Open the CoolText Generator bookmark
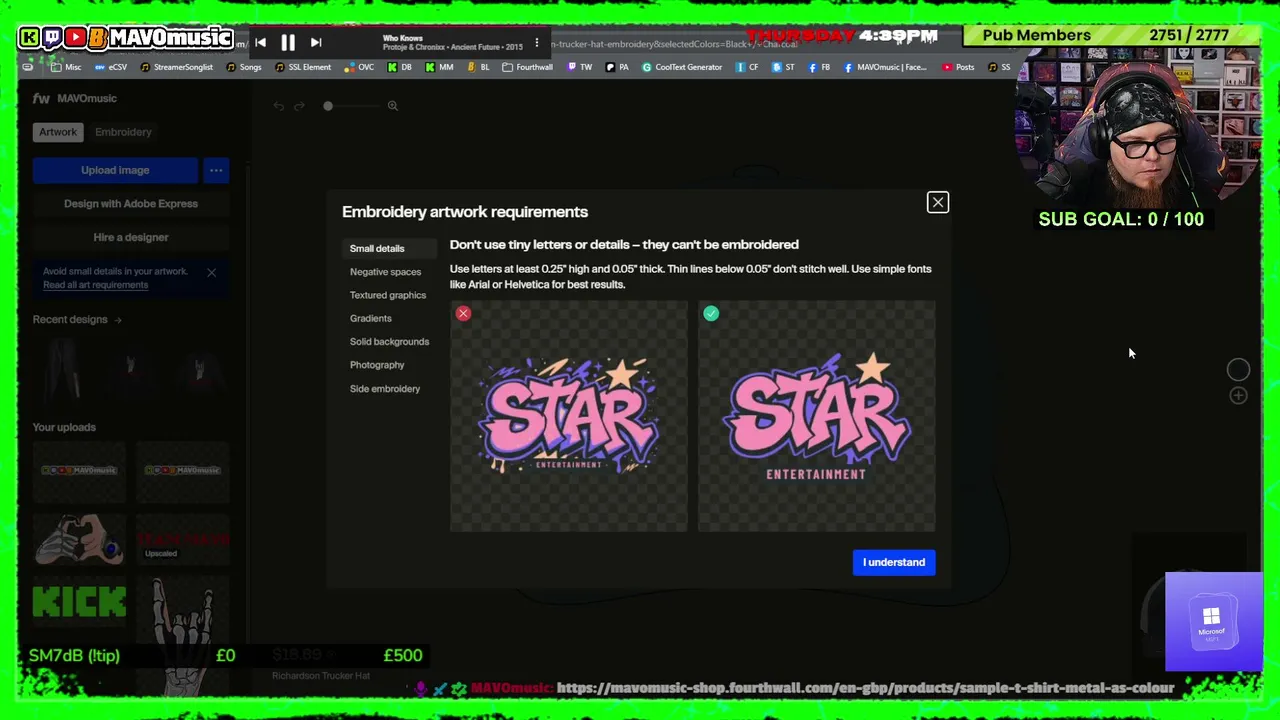 click(682, 68)
